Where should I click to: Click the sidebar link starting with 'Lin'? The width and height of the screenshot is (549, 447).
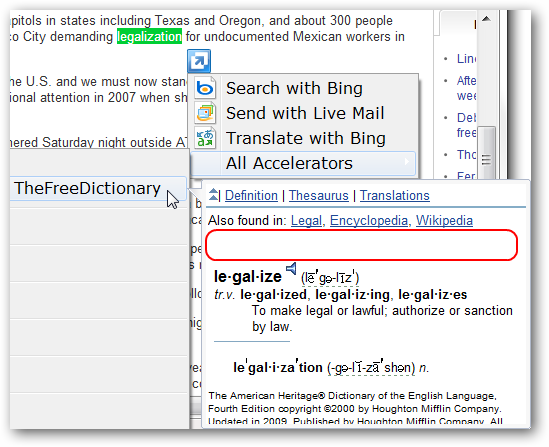tap(466, 58)
